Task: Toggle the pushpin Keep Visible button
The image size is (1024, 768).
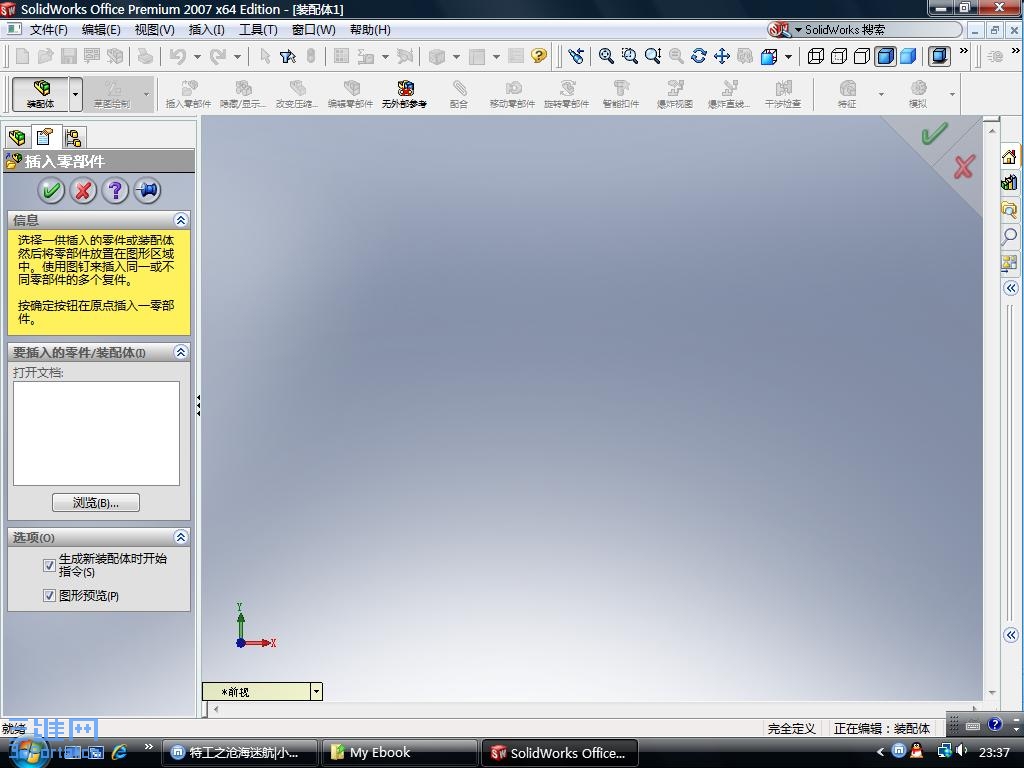Action: 148,191
